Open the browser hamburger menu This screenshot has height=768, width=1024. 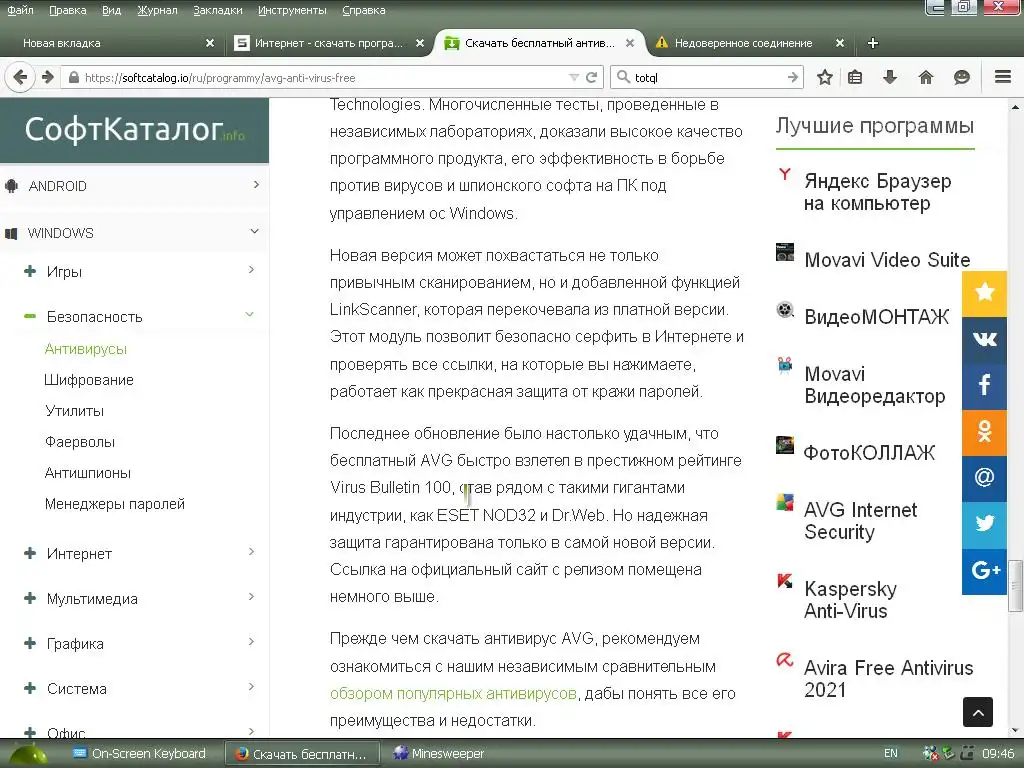1003,77
